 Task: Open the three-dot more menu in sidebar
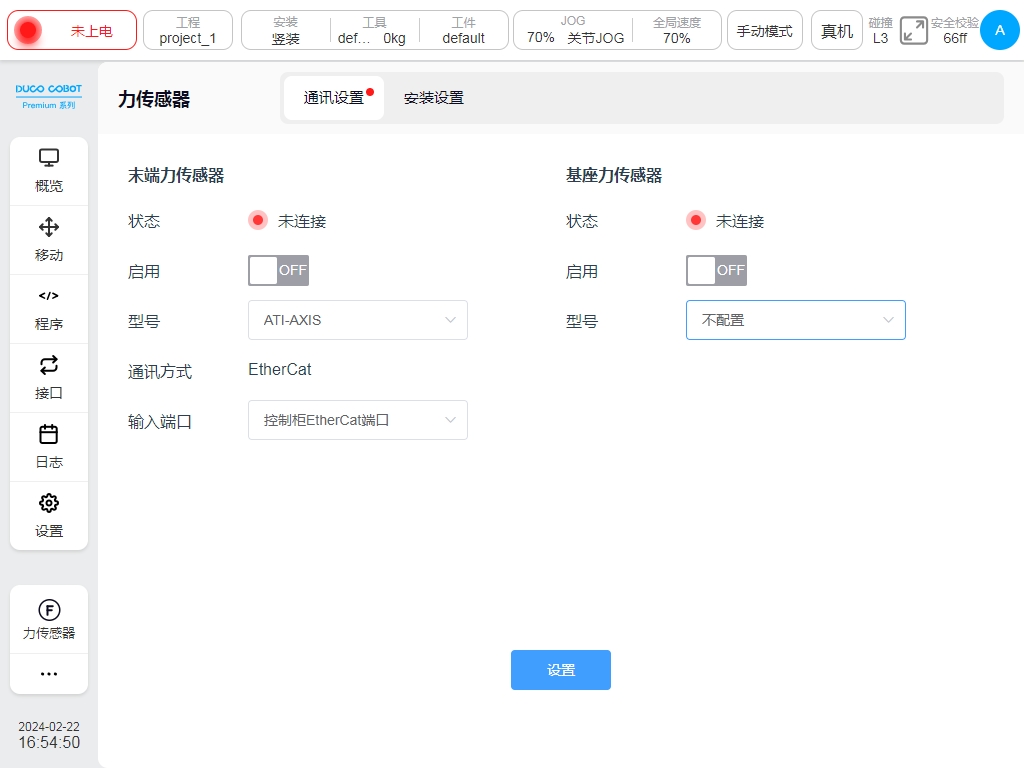(x=49, y=674)
